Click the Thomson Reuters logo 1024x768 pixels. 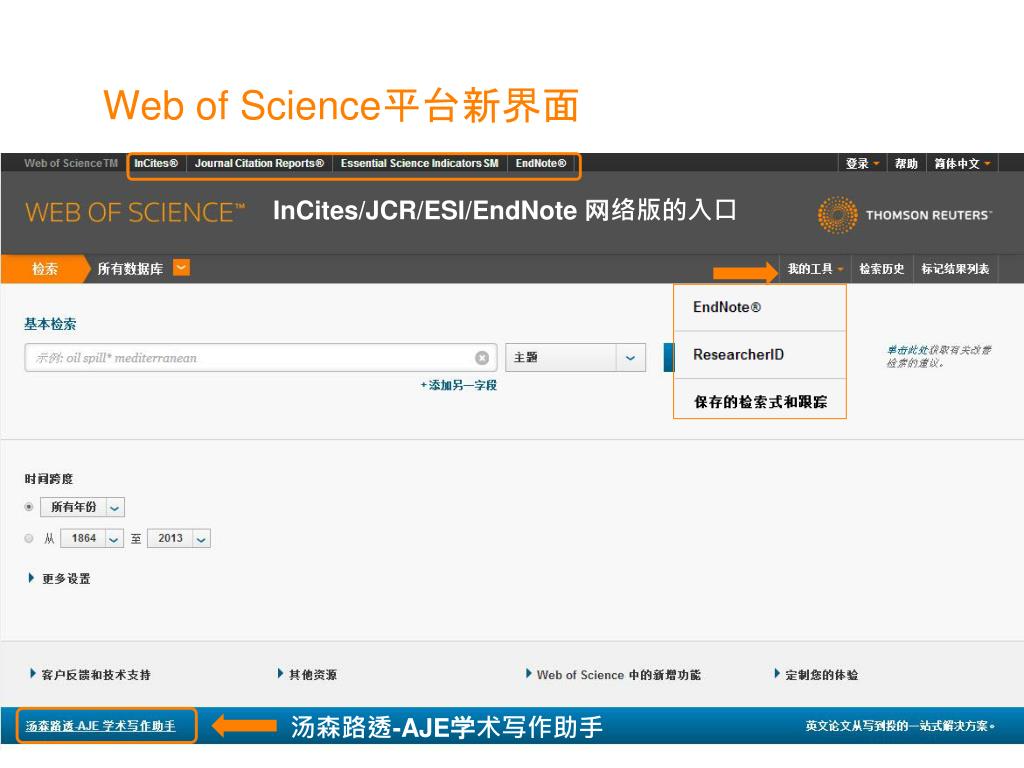click(x=904, y=214)
